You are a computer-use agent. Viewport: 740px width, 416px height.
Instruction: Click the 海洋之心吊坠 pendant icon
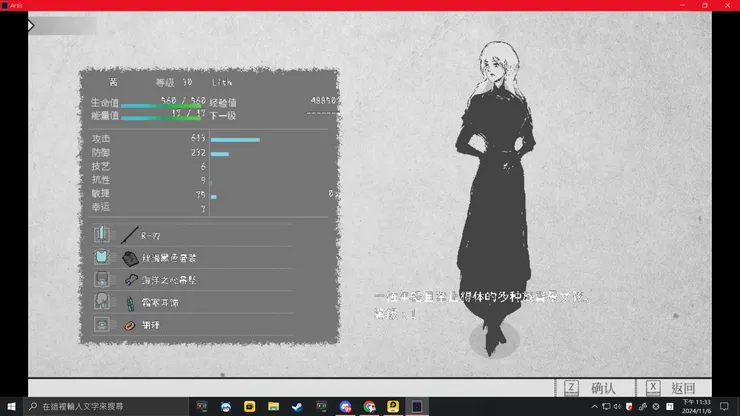tap(130, 280)
